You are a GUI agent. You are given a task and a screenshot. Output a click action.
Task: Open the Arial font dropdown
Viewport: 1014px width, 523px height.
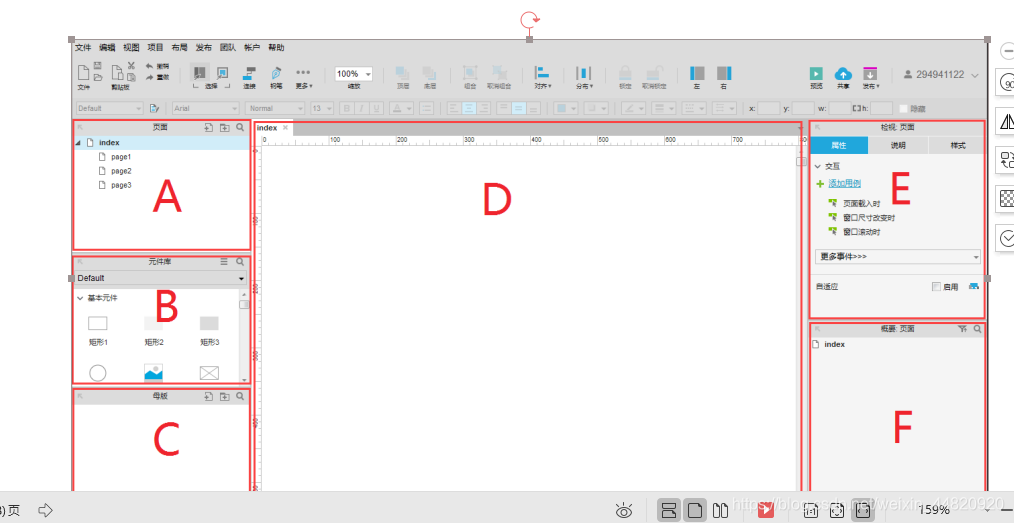pos(206,109)
